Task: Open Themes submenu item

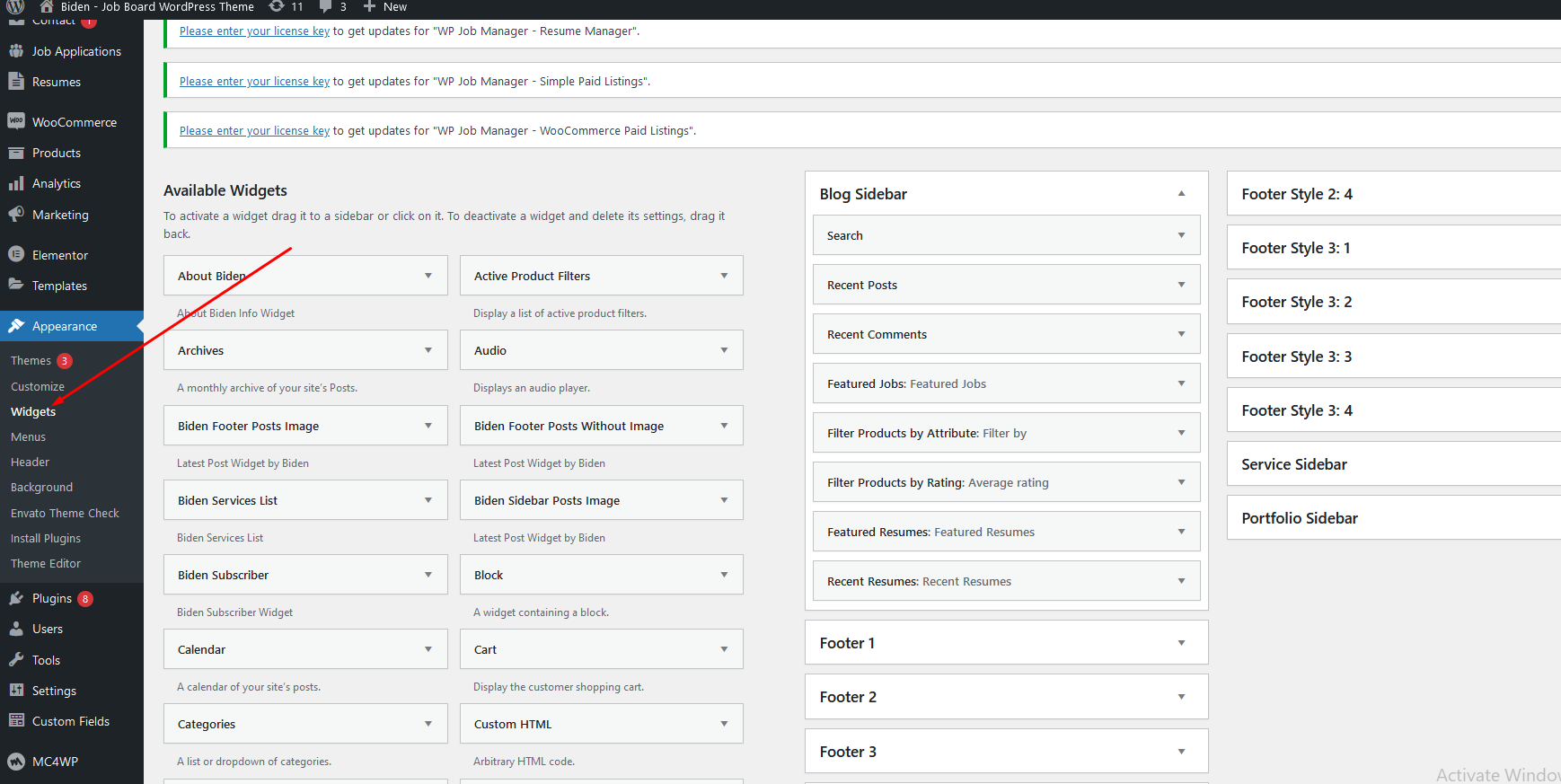Action: [31, 360]
